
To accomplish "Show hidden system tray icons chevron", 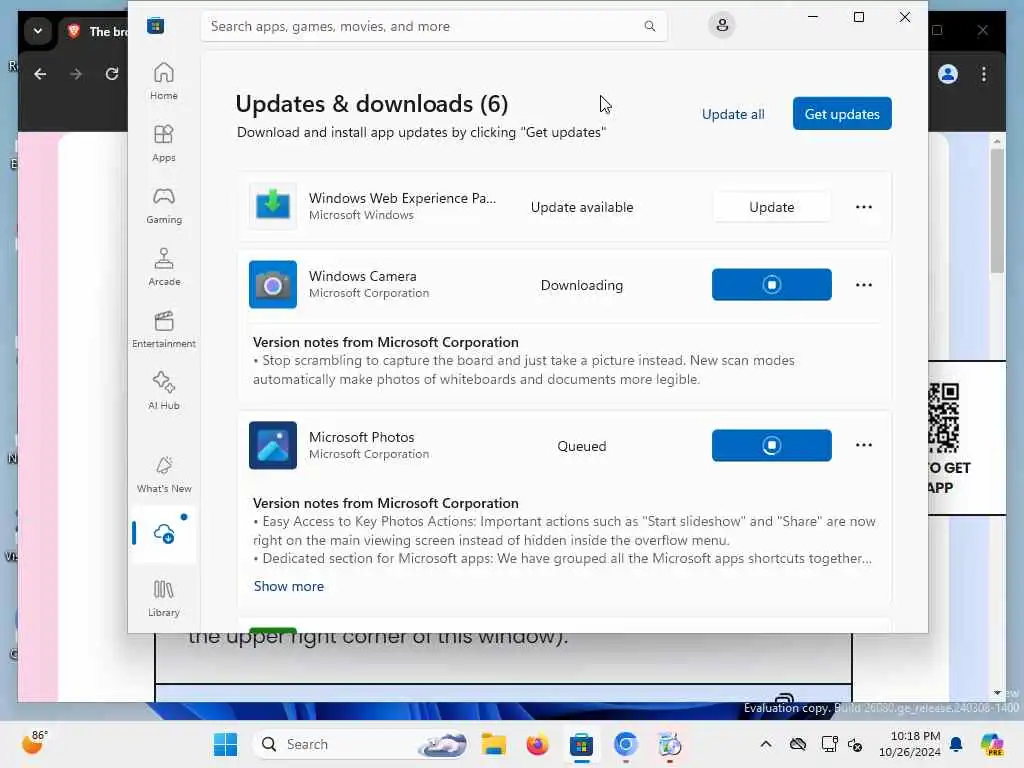I will coord(765,744).
